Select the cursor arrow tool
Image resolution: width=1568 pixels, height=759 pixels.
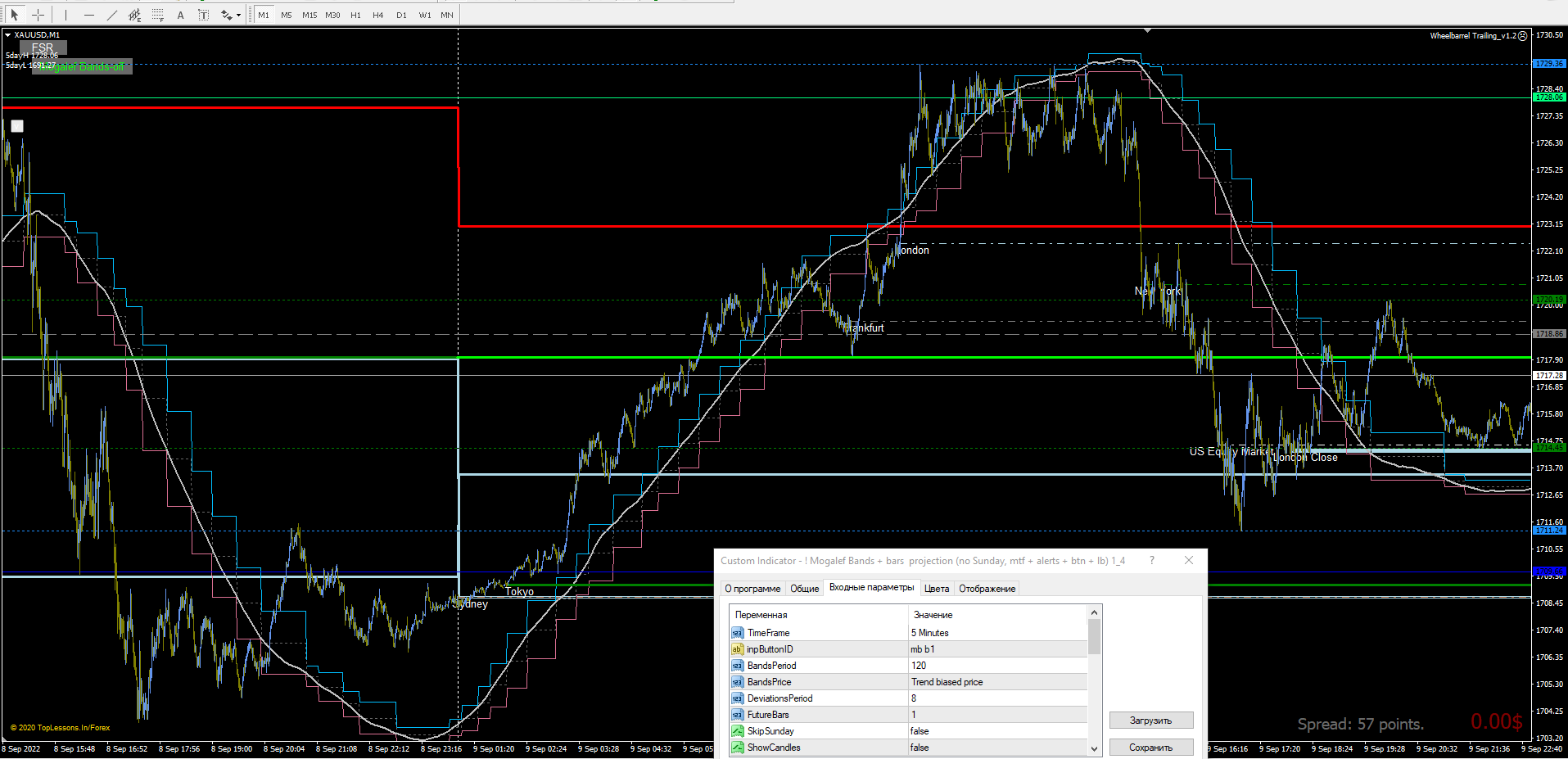point(14,15)
